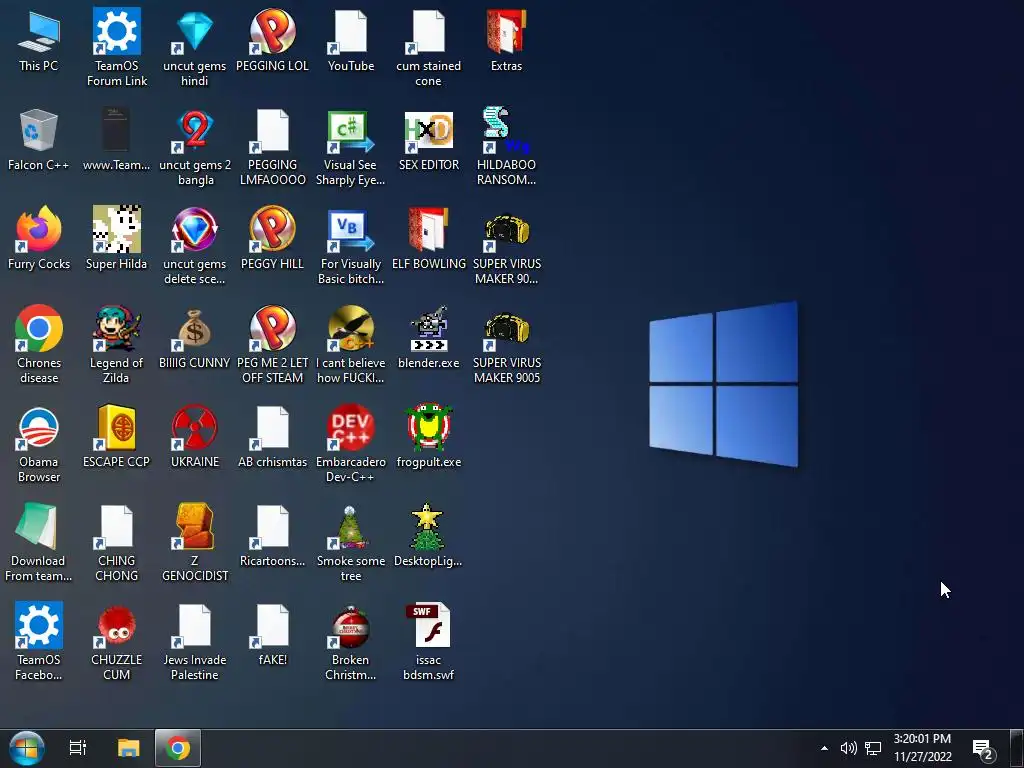Viewport: 1024px width, 768px height.
Task: Launch the ELF BOWLING icon
Action: tap(428, 238)
